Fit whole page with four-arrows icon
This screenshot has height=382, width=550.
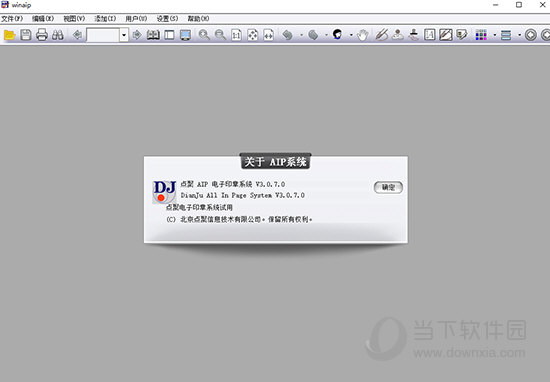253,35
